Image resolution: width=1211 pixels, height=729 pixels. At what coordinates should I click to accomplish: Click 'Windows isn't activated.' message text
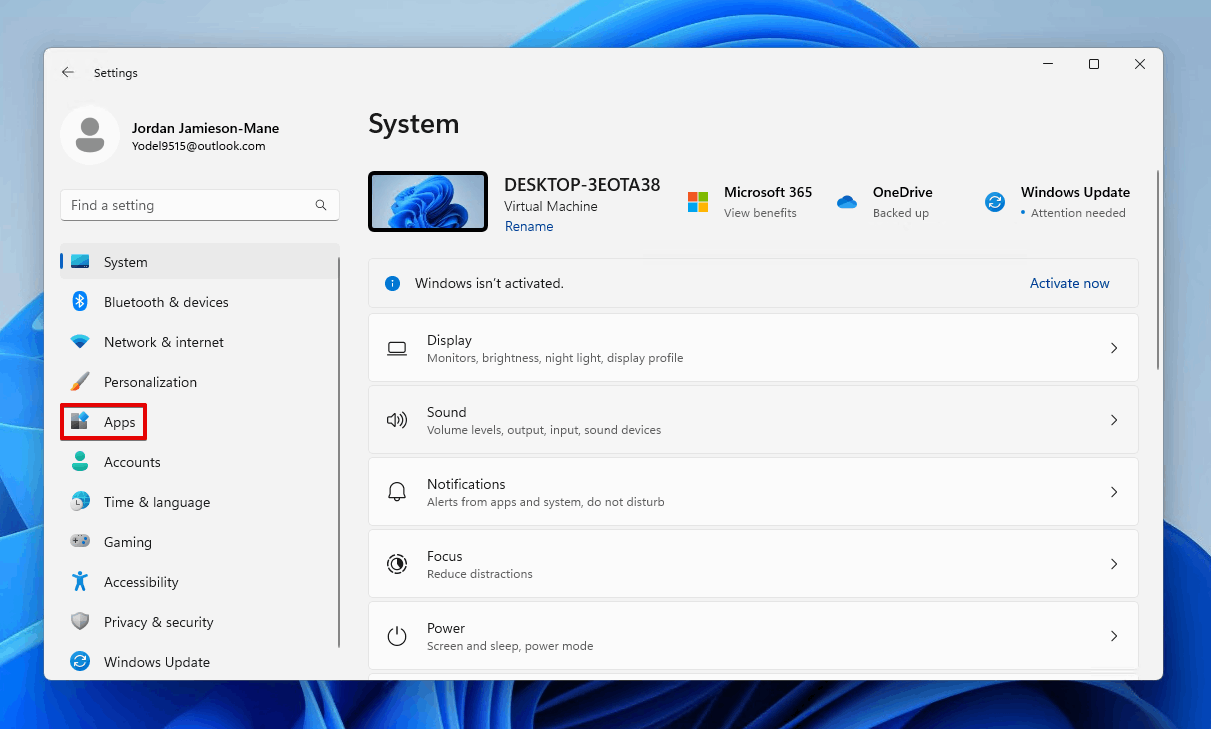490,283
